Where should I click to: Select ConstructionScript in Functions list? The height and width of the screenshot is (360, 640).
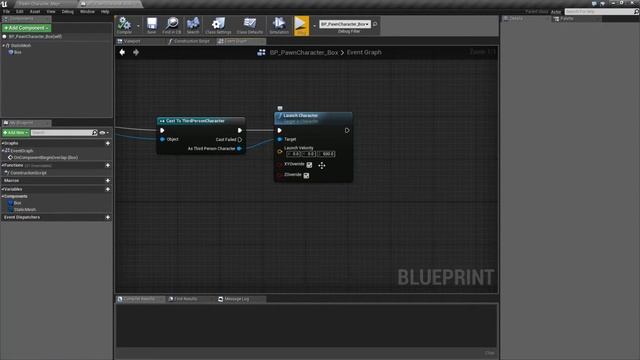point(28,173)
